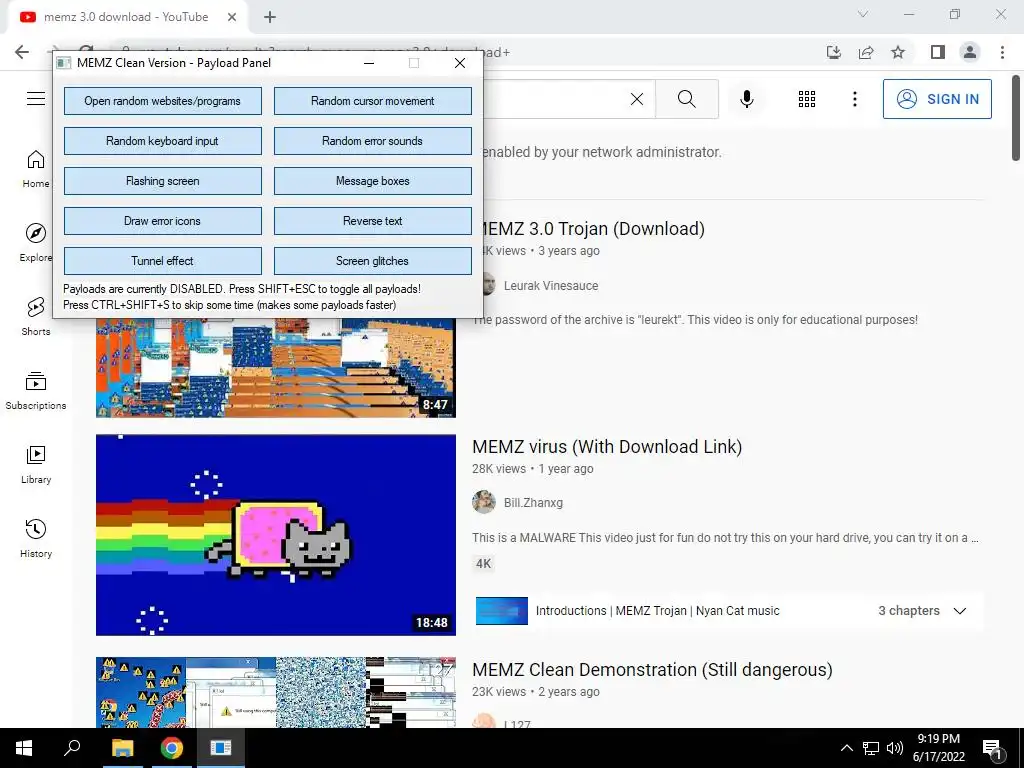This screenshot has height=768, width=1024.
Task: Click the SIGN IN button
Action: (x=937, y=99)
